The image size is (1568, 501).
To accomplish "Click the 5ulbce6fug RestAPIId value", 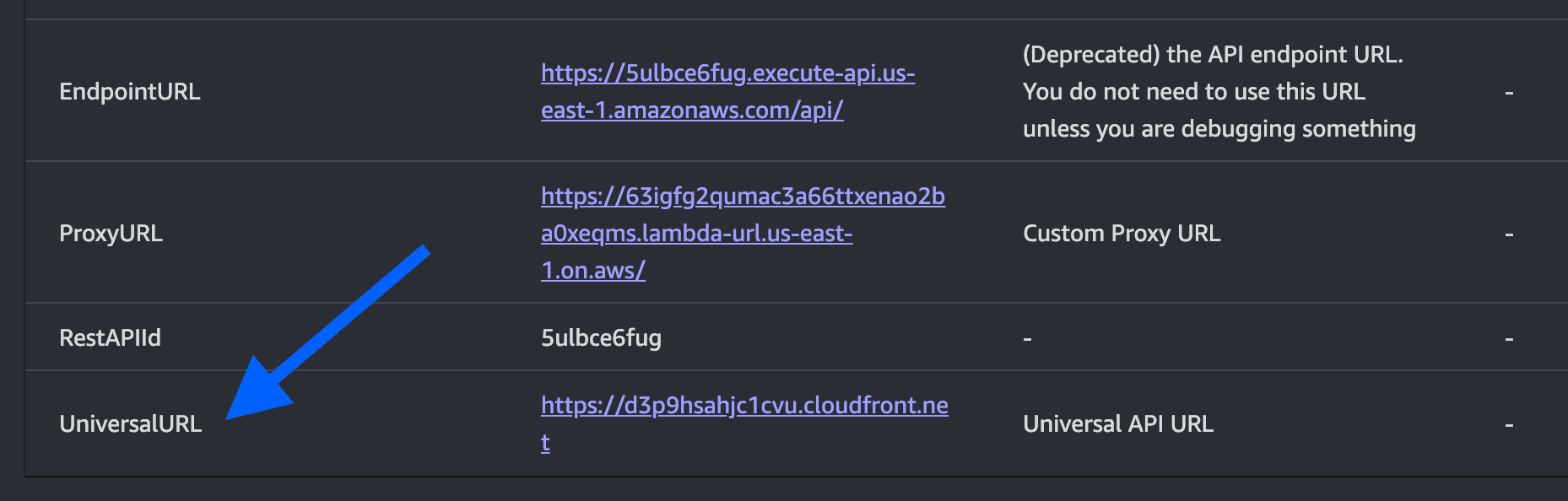I will 601,337.
